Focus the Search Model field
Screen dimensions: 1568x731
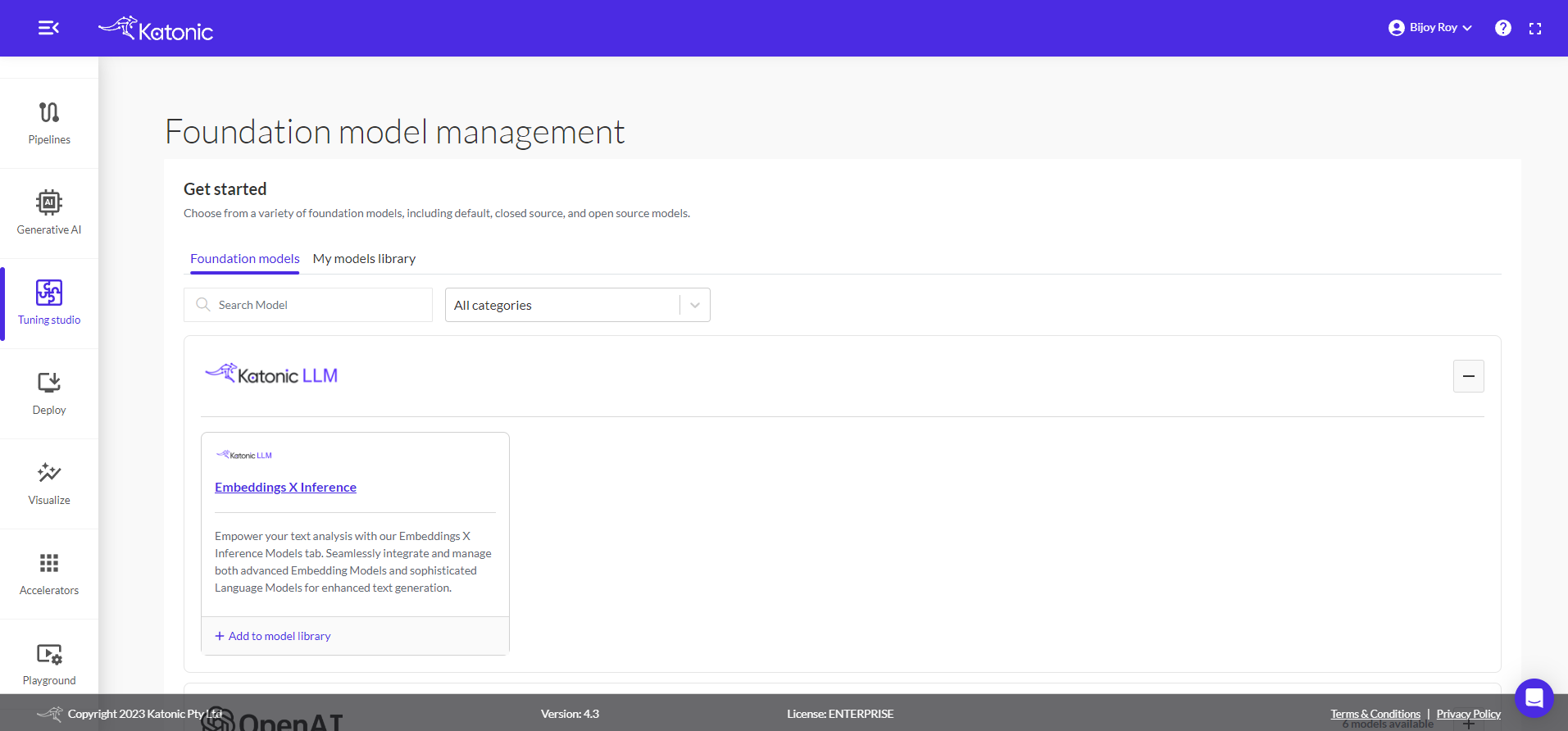308,305
